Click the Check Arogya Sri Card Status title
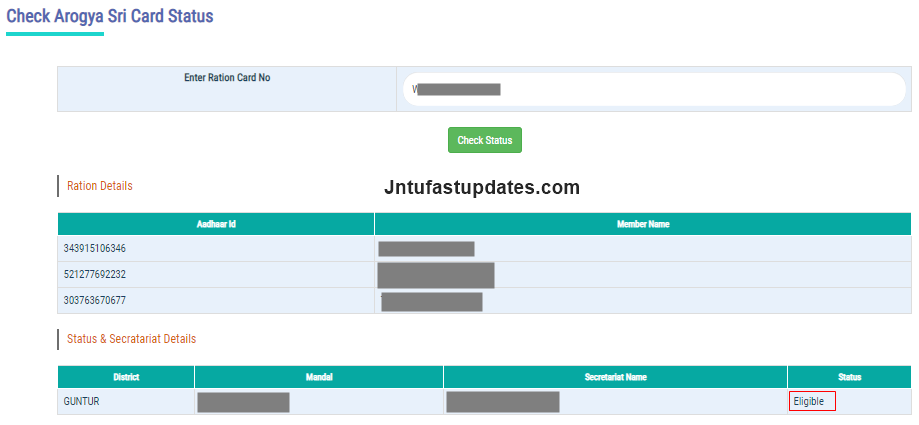Screen dimensions: 919x425 click(x=110, y=16)
